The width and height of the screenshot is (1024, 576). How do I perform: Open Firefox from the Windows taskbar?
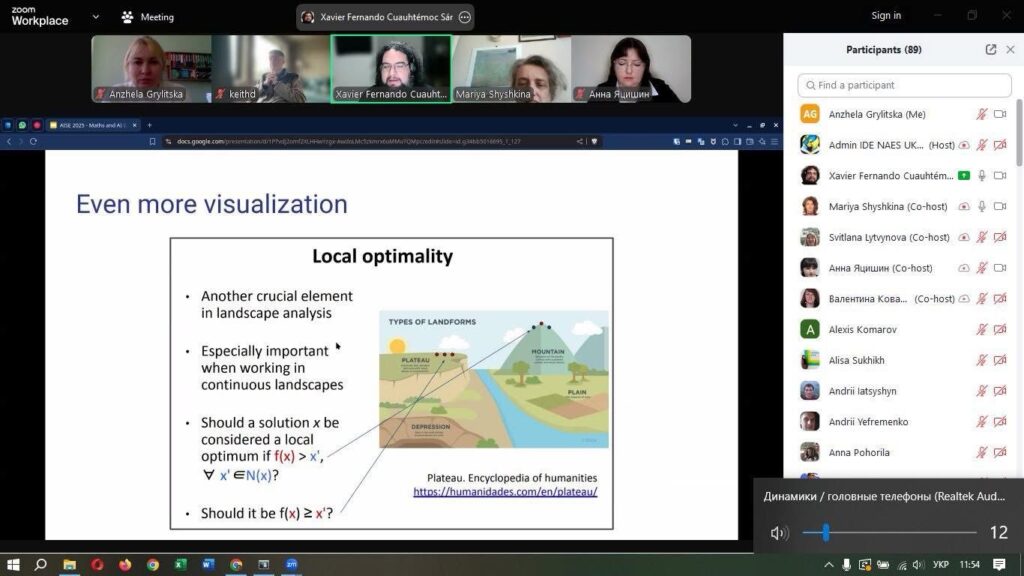coord(125,565)
